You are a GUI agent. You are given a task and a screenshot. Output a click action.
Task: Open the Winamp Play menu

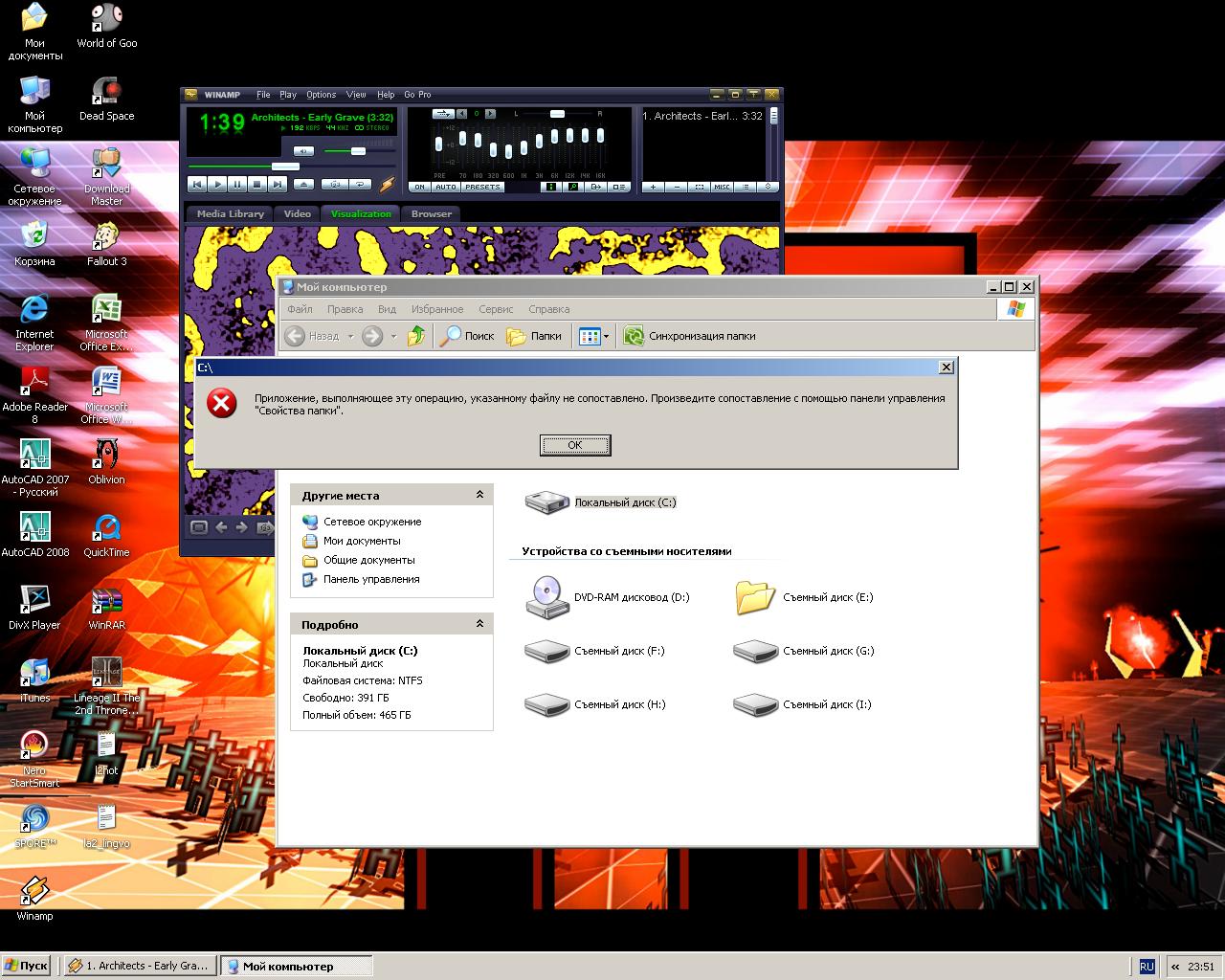tap(288, 95)
